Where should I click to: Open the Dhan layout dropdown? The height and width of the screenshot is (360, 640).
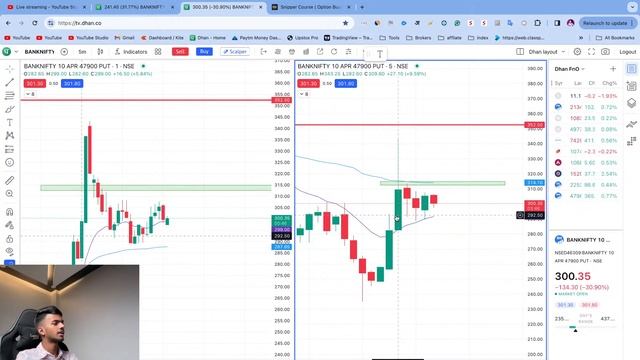click(547, 52)
